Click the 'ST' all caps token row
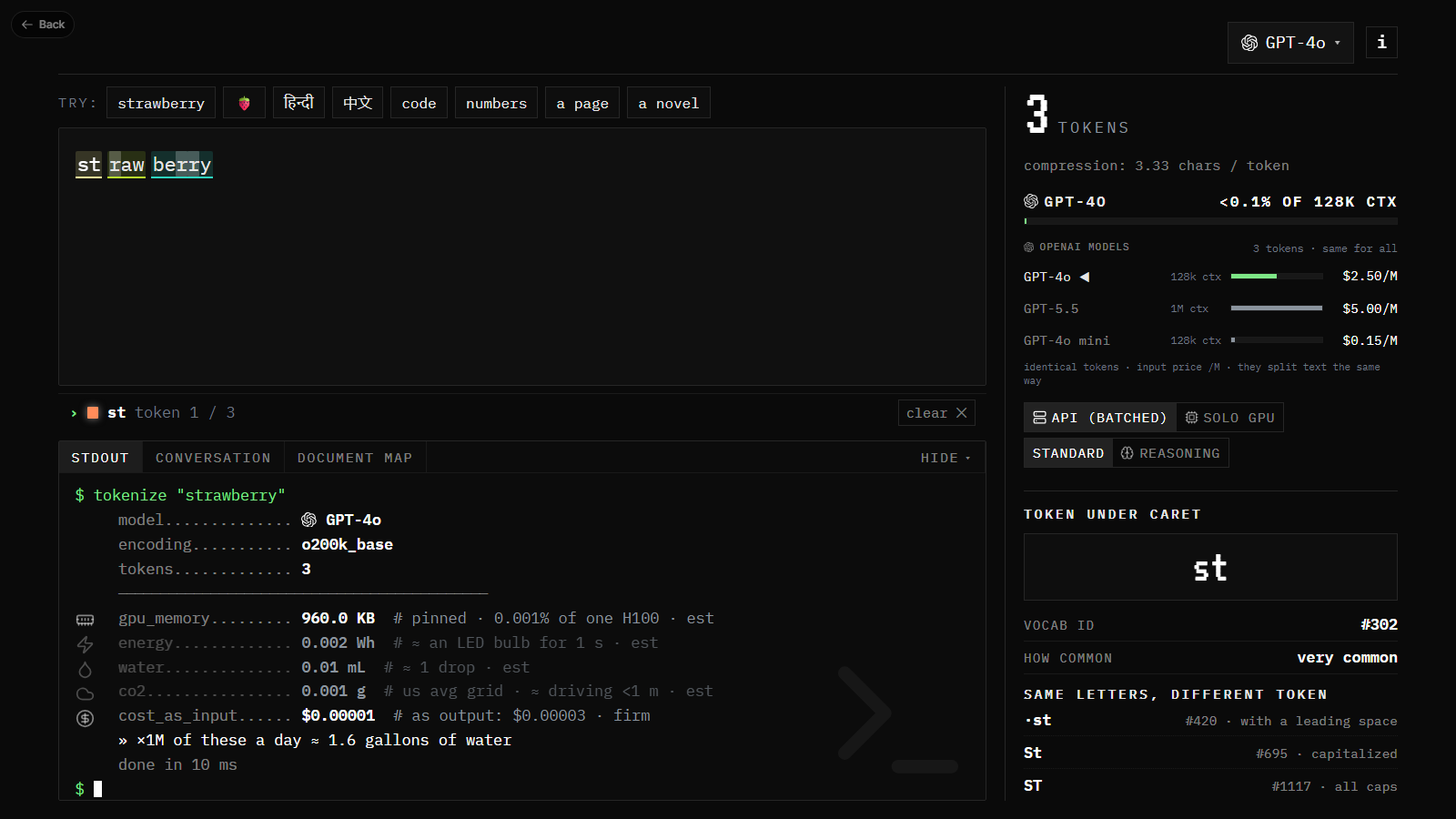This screenshot has width=1456, height=819. [1210, 786]
